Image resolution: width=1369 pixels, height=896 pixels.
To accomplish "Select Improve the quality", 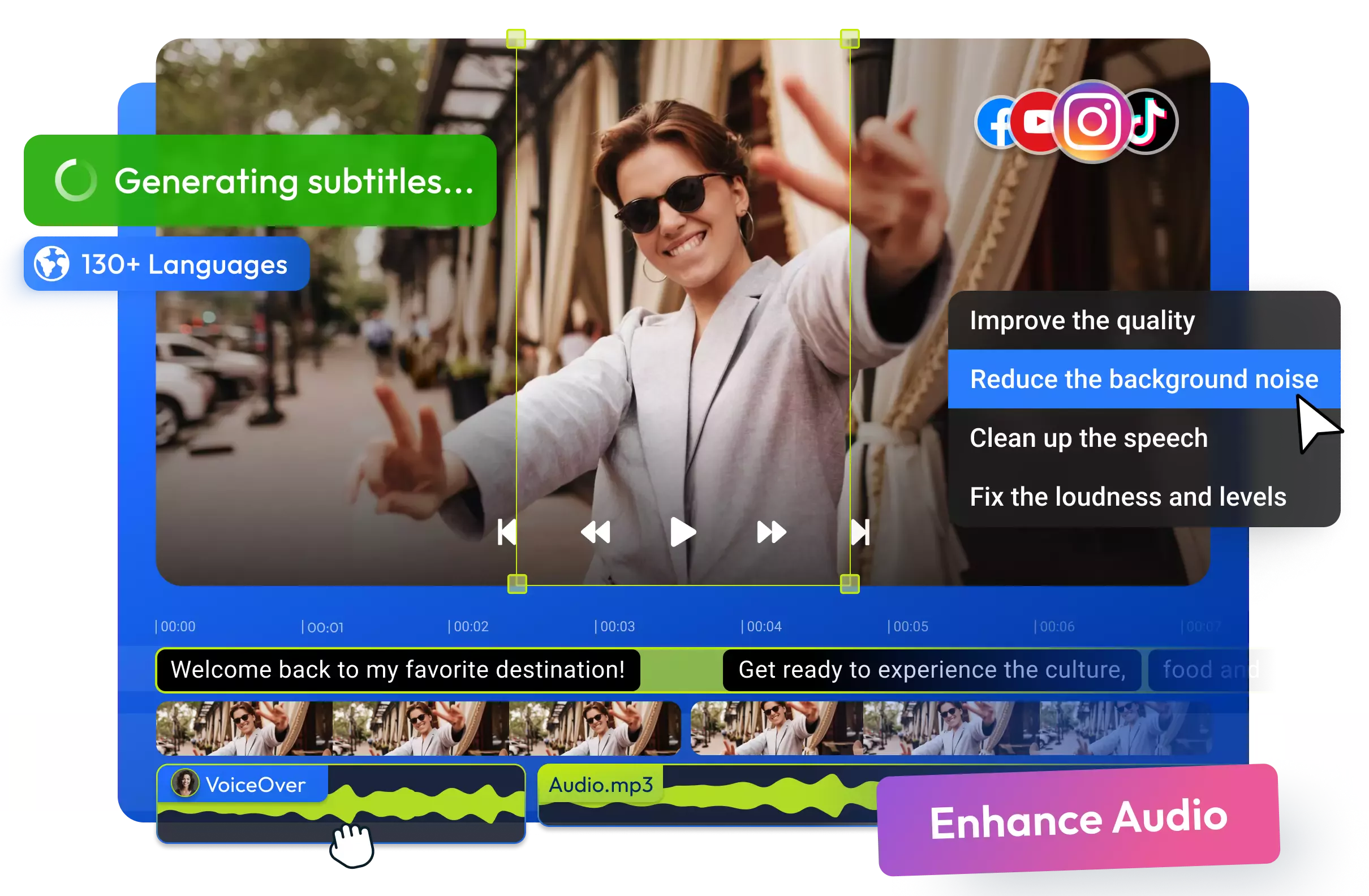I will [x=1082, y=320].
